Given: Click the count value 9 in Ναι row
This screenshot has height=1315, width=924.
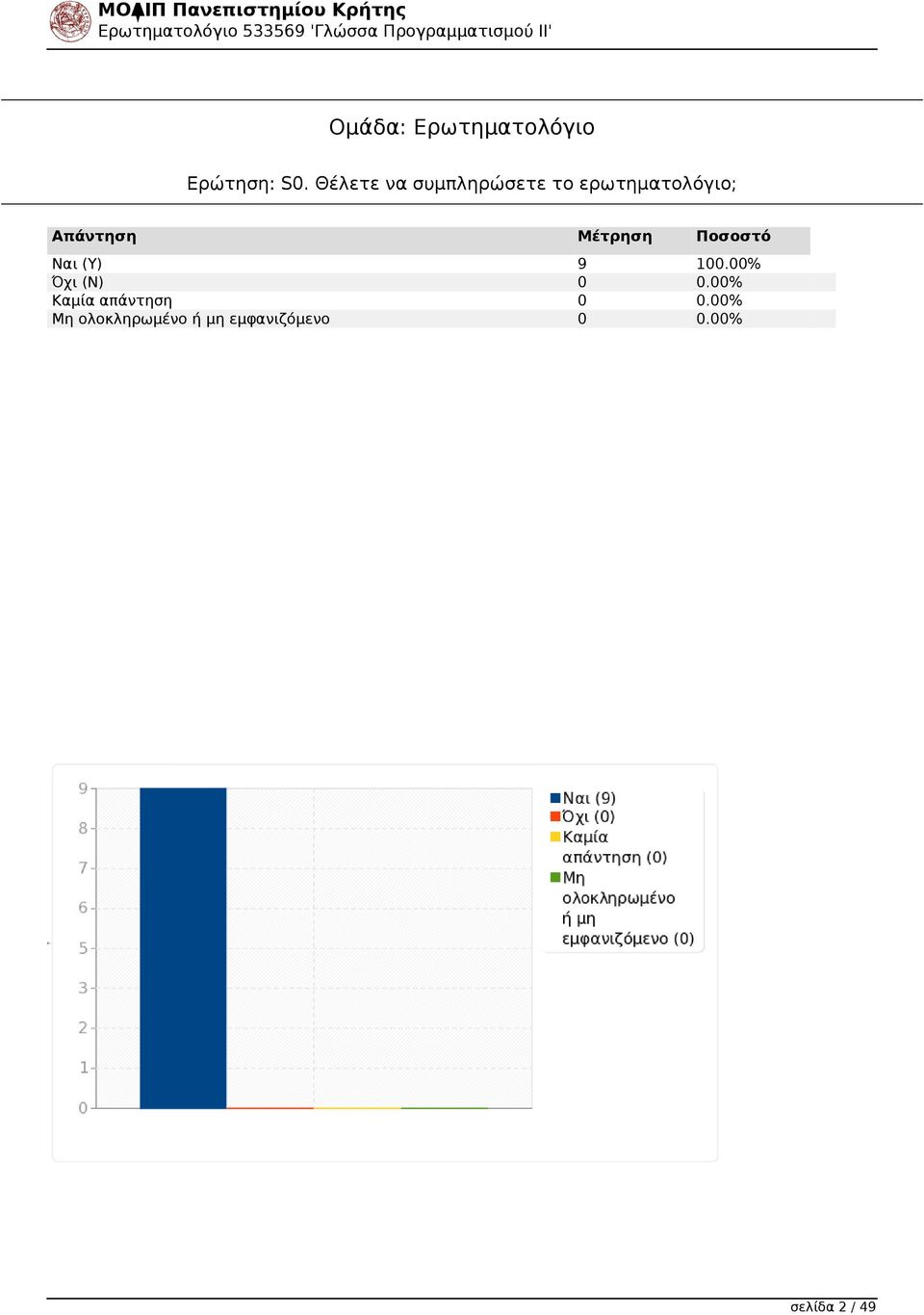Looking at the screenshot, I should point(582,264).
